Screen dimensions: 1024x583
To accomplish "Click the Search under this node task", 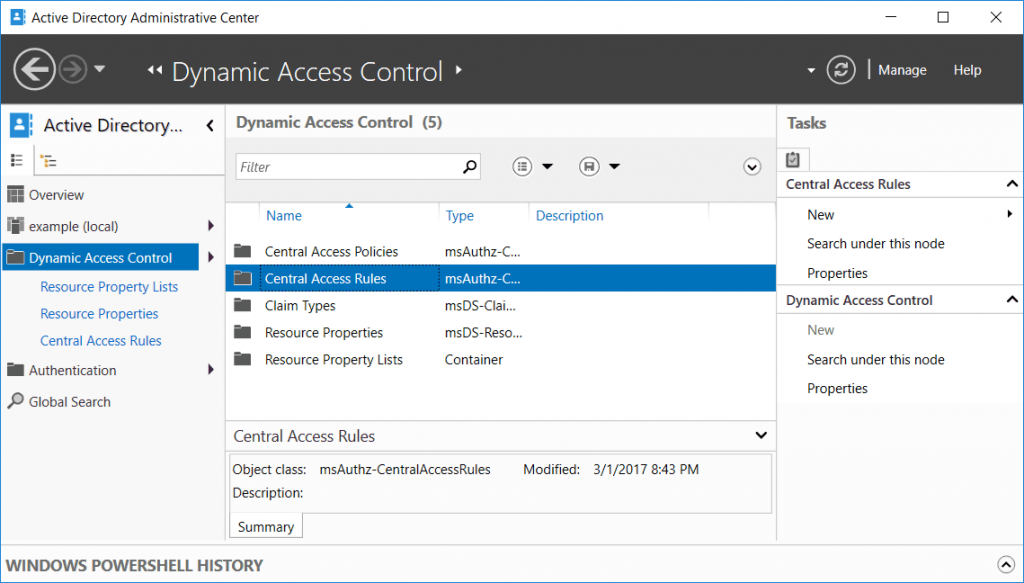I will [876, 243].
